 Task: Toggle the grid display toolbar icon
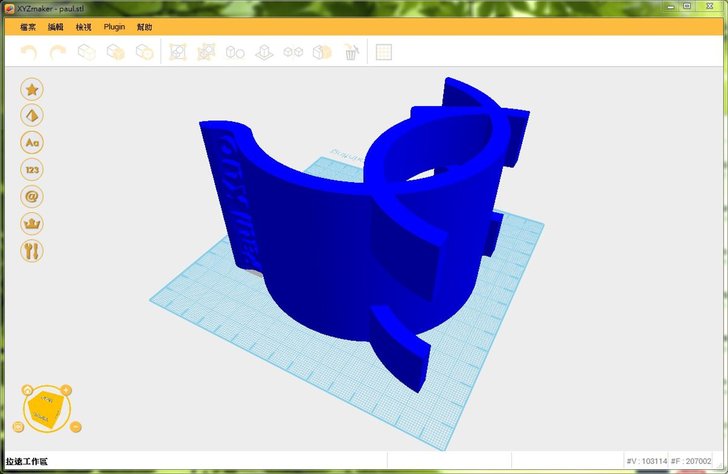(x=384, y=52)
